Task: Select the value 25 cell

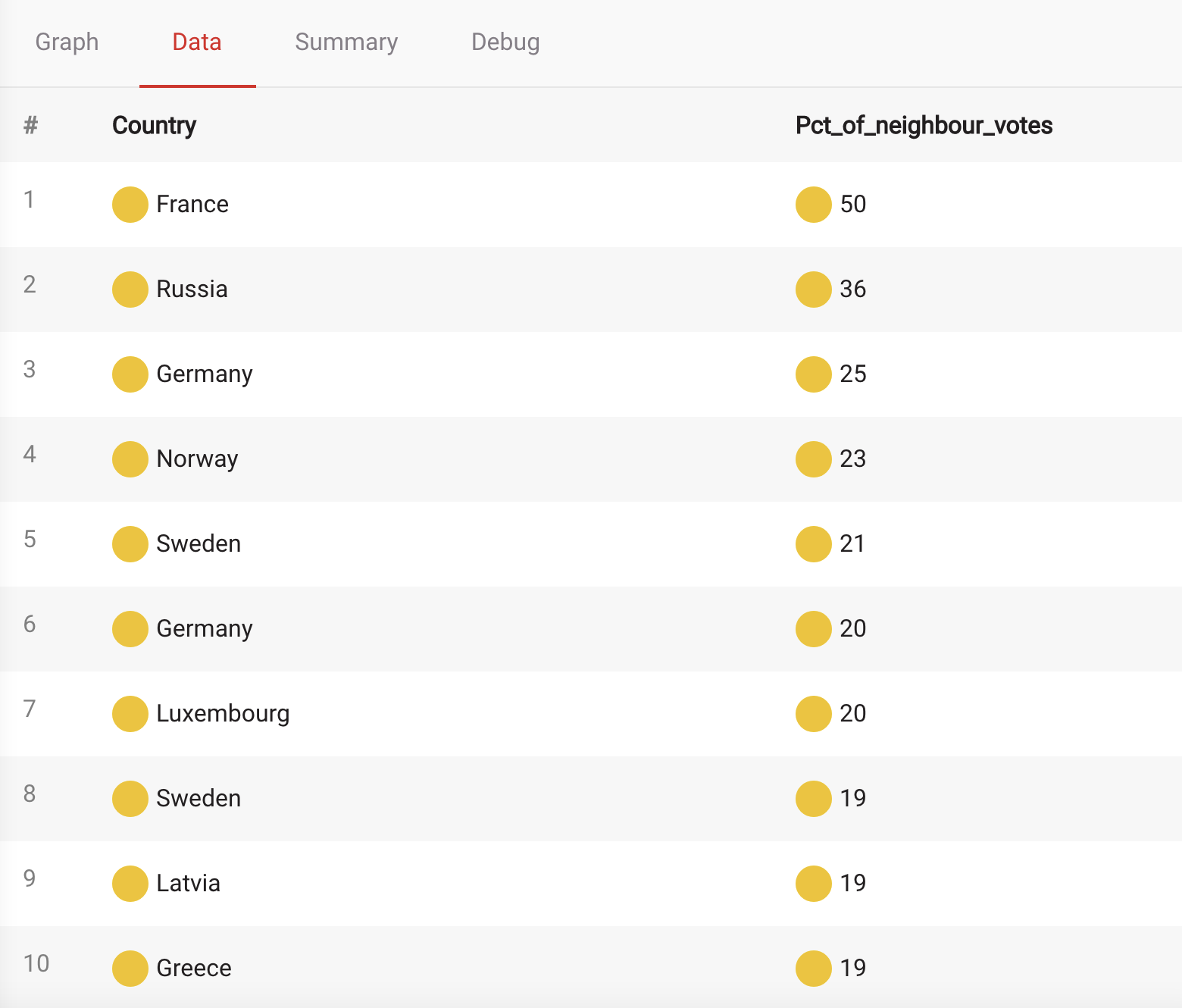Action: [853, 374]
